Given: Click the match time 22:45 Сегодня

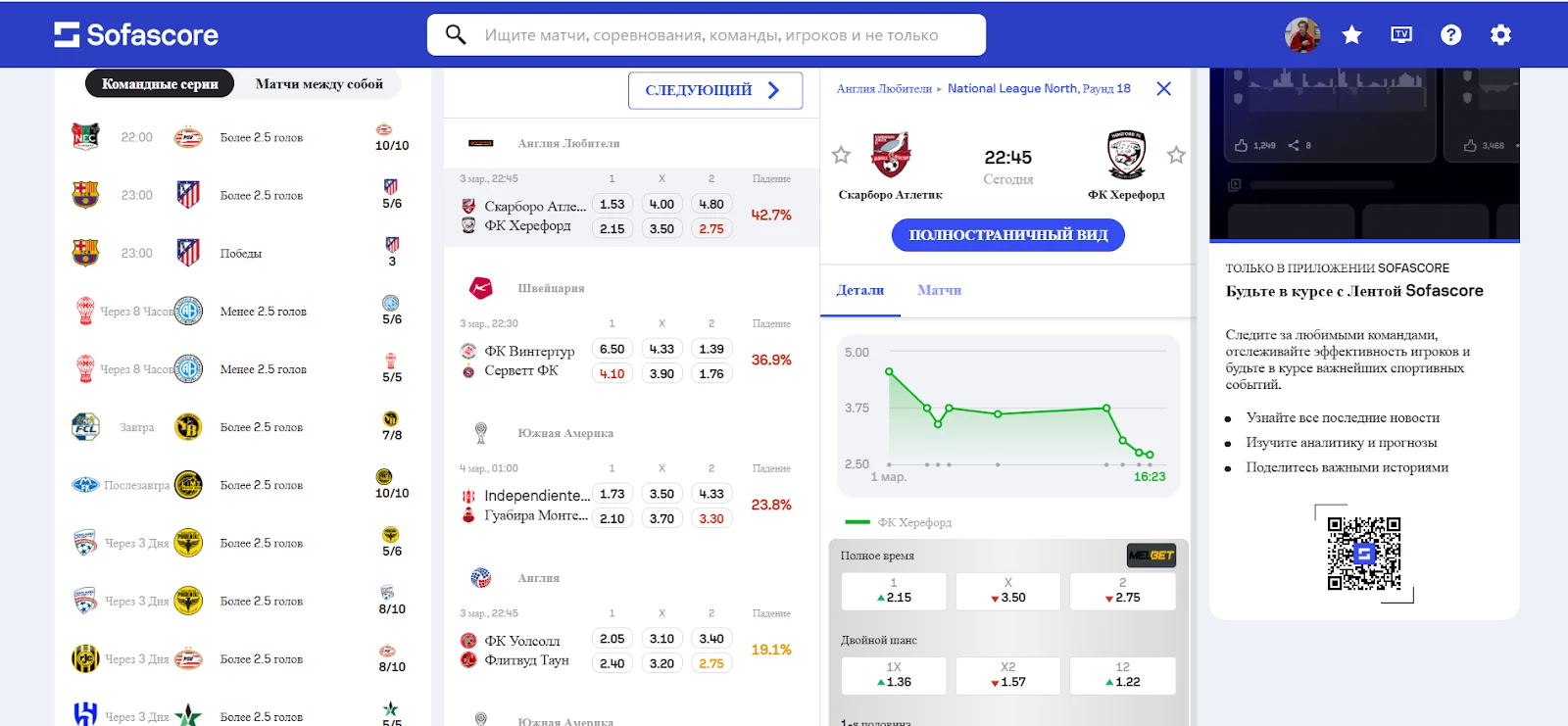Looking at the screenshot, I should pos(1008,167).
